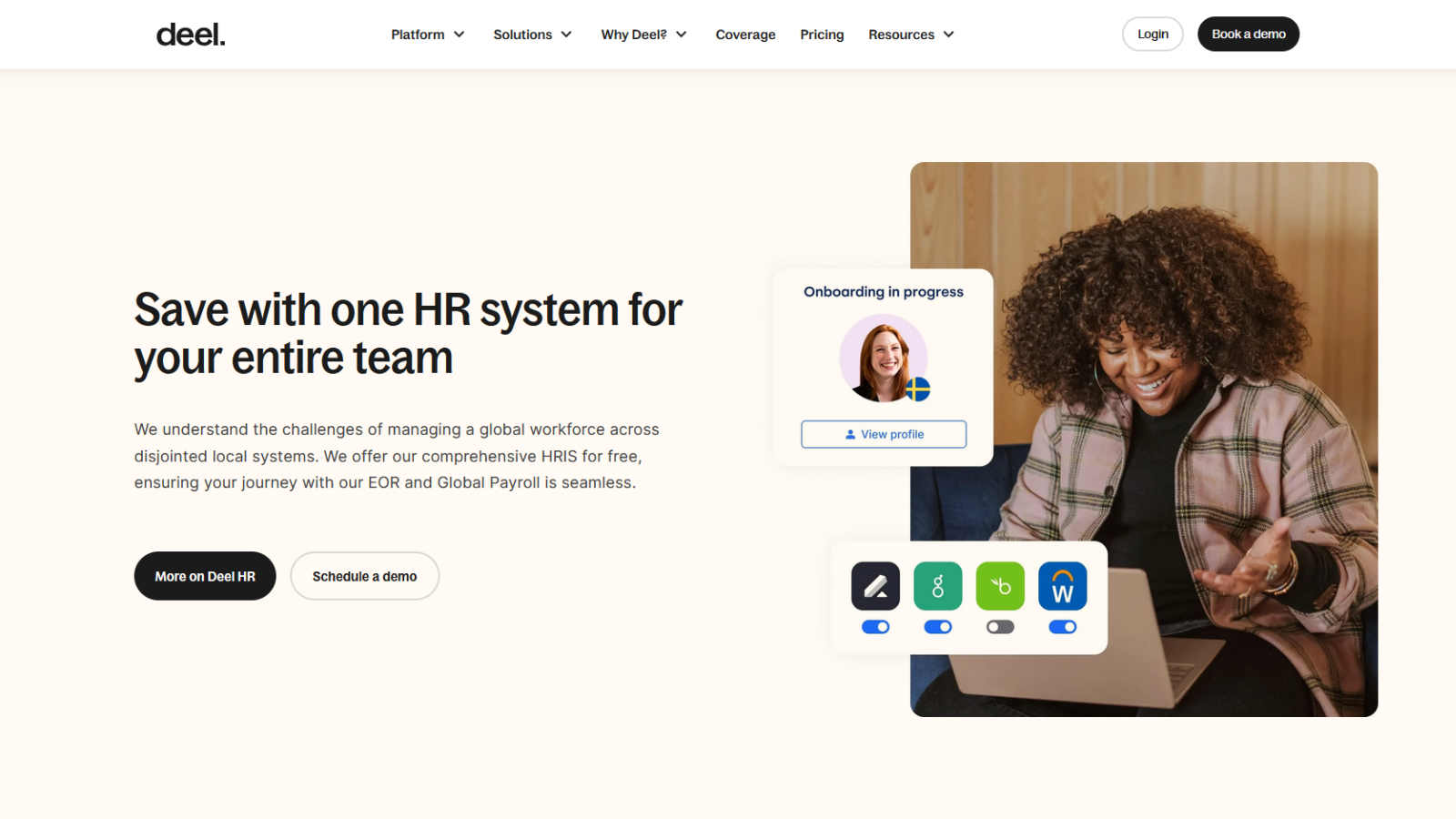This screenshot has width=1456, height=819.
Task: Click the Save with one HR system heading
Action: tap(408, 334)
